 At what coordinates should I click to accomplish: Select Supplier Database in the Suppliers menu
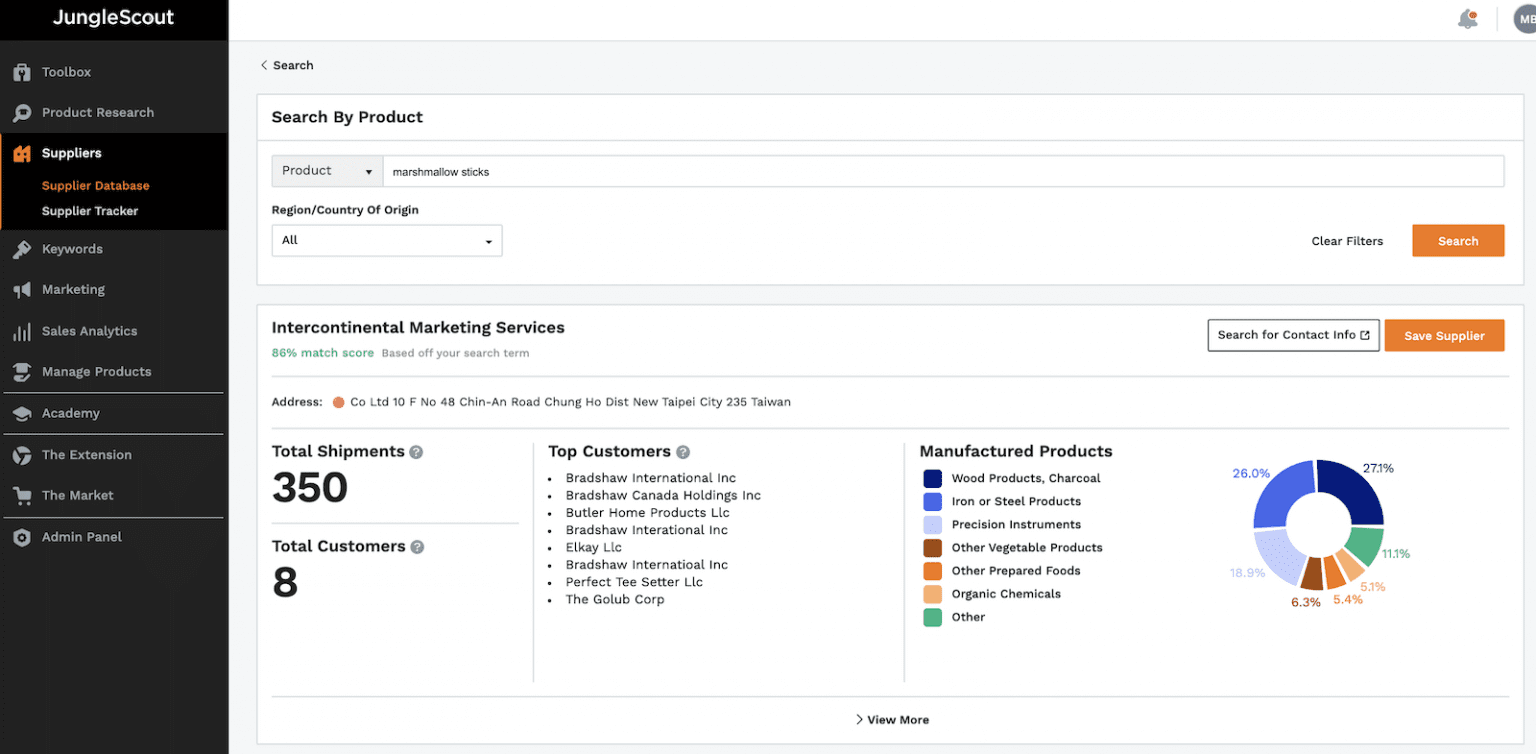tap(95, 185)
